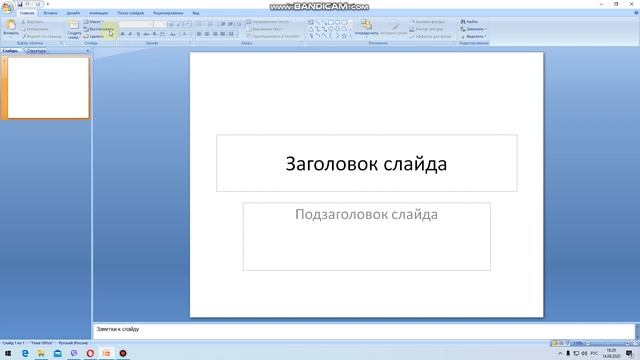Open the Layout (Макет) dropdown
640x360 pixels.
click(94, 22)
